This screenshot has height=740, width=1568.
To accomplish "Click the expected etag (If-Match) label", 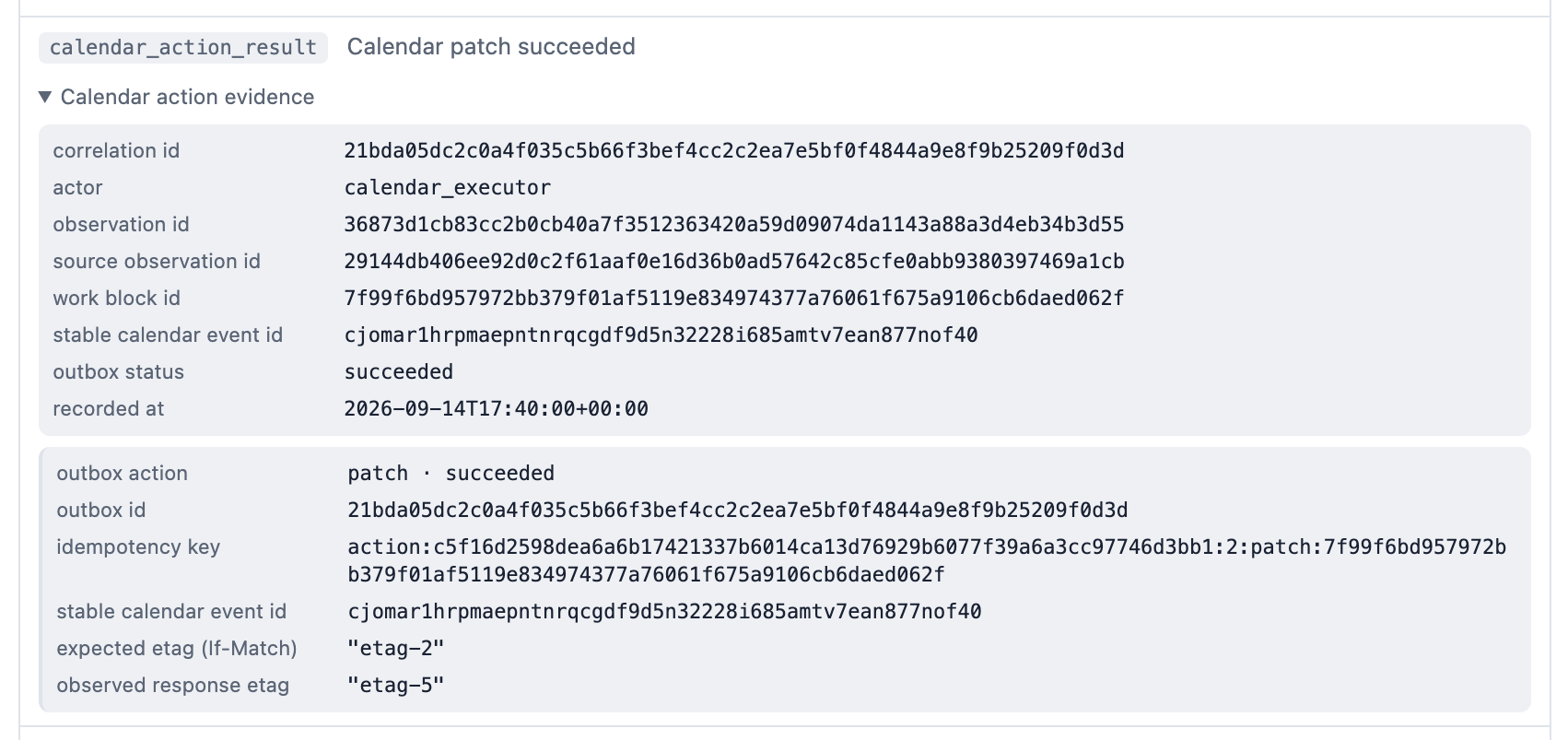I will [177, 649].
